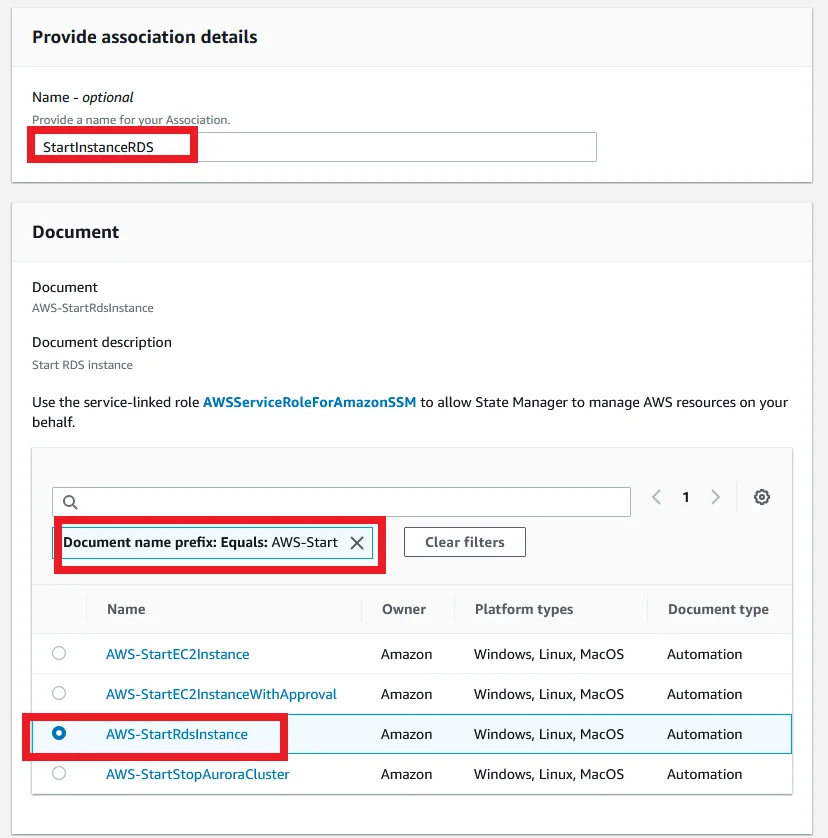The width and height of the screenshot is (828, 838).
Task: Click Automation type in AWS-StartRdsInstance row
Action: pyautogui.click(x=705, y=734)
